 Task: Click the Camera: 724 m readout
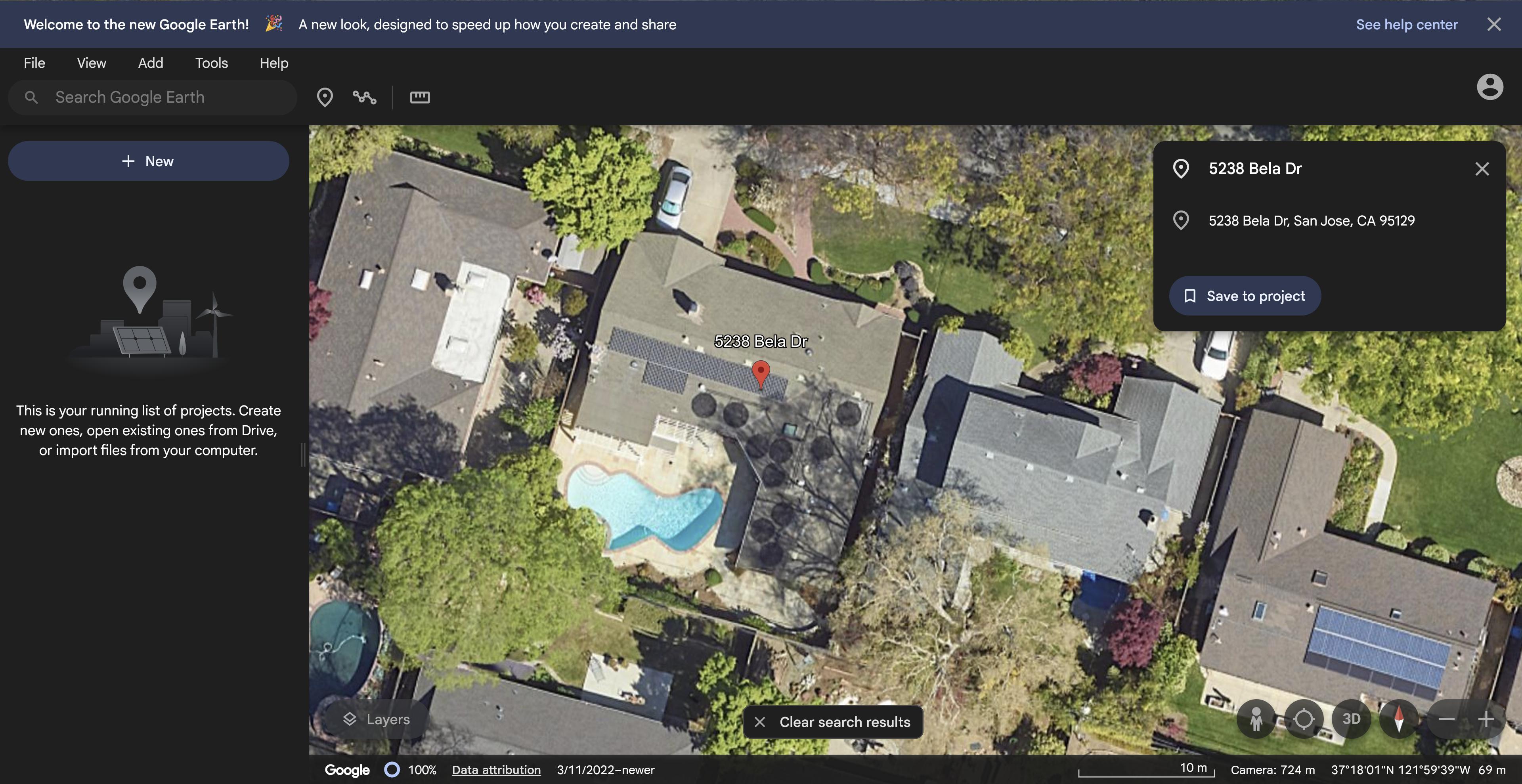click(1273, 770)
